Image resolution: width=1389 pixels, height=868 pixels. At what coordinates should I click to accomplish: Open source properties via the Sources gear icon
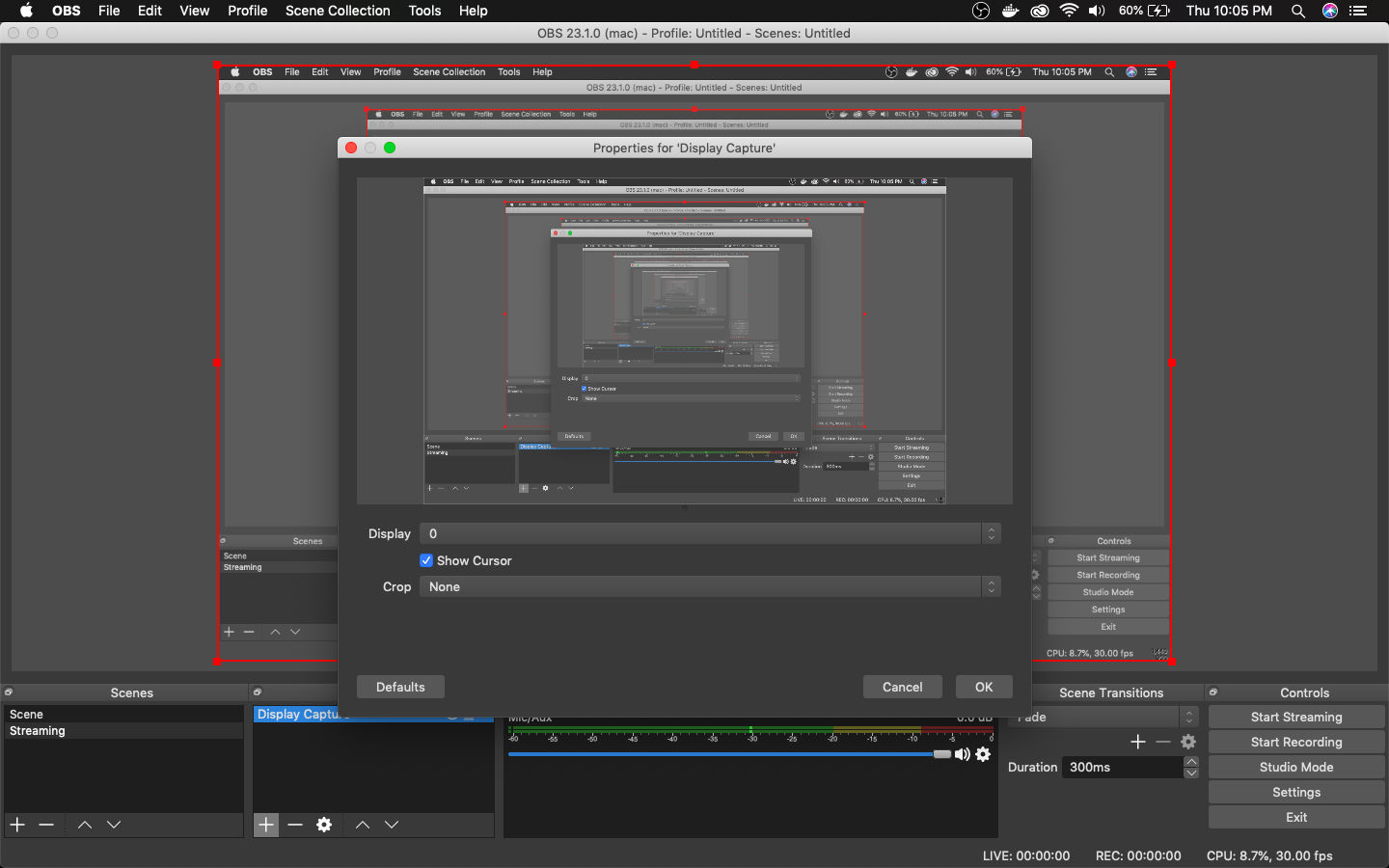coord(324,825)
